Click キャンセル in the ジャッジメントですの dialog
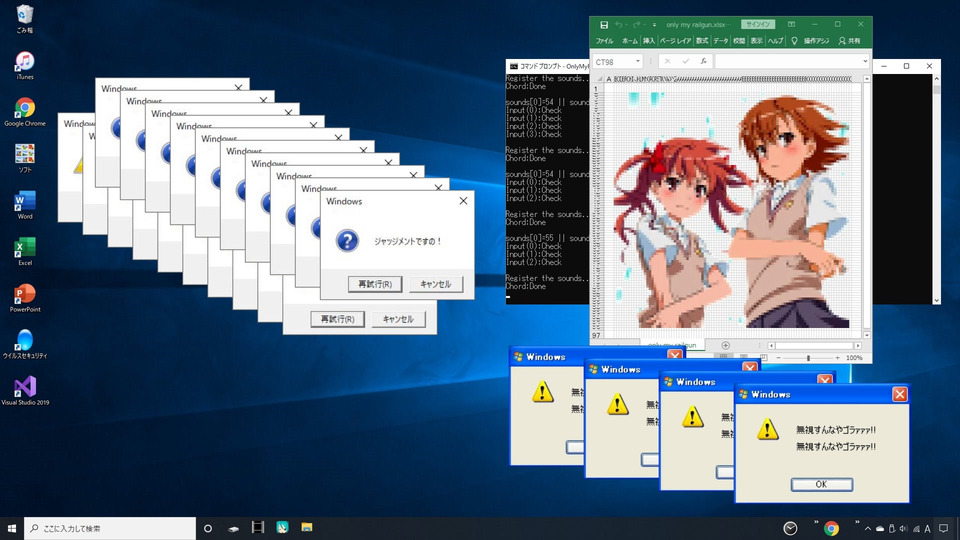 click(435, 284)
